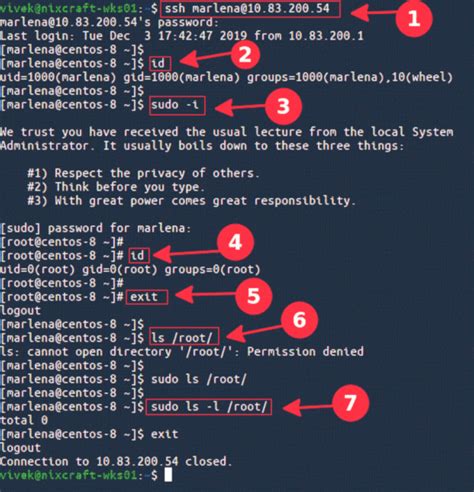Click the boxed 'id' command after marlena prompt
Viewport: 474px width, 492px height.
point(160,63)
